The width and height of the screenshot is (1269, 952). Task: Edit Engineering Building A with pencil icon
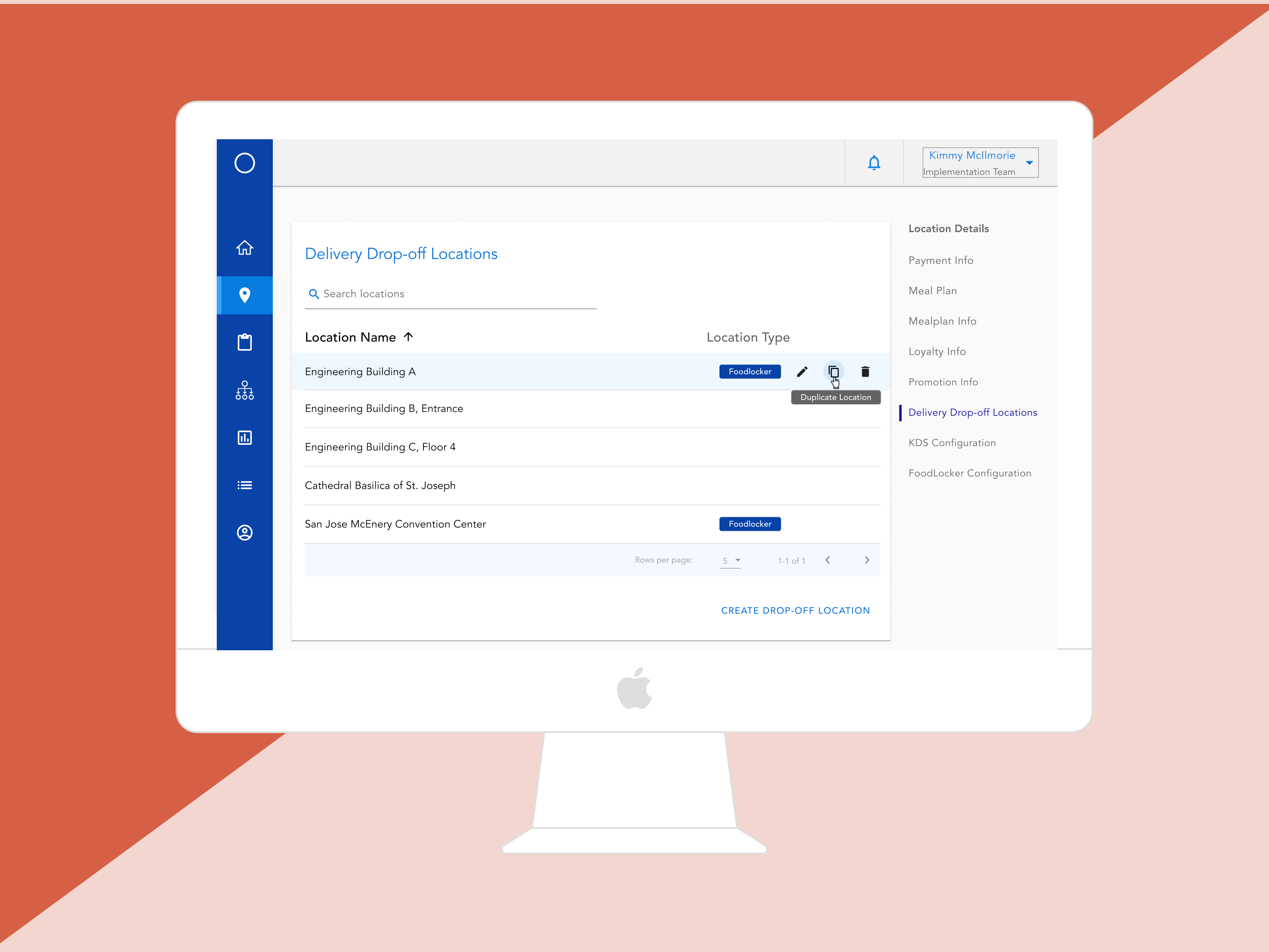802,372
